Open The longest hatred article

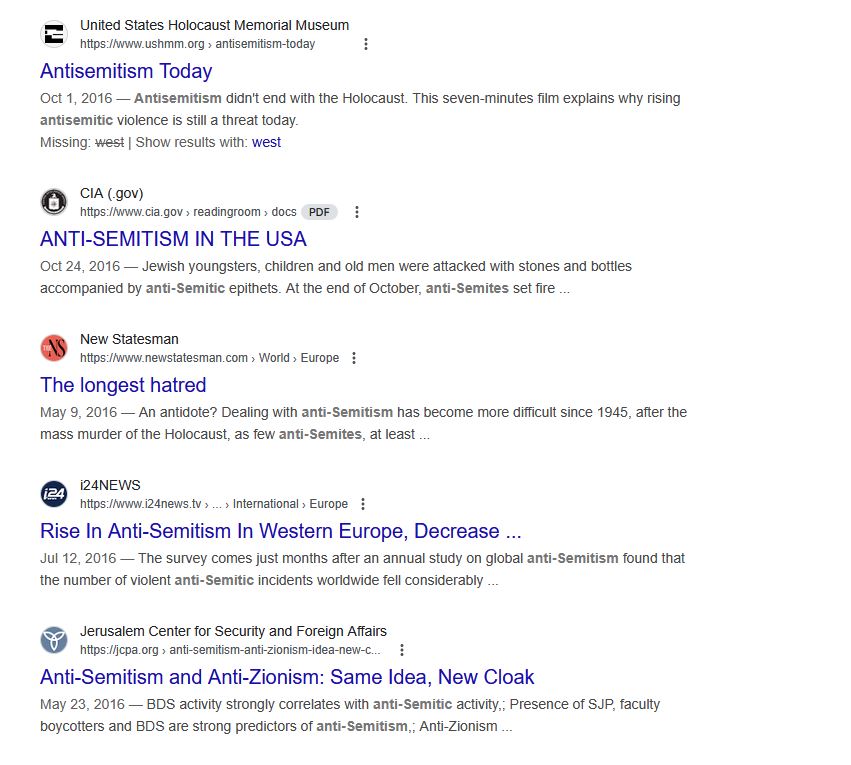click(x=123, y=385)
